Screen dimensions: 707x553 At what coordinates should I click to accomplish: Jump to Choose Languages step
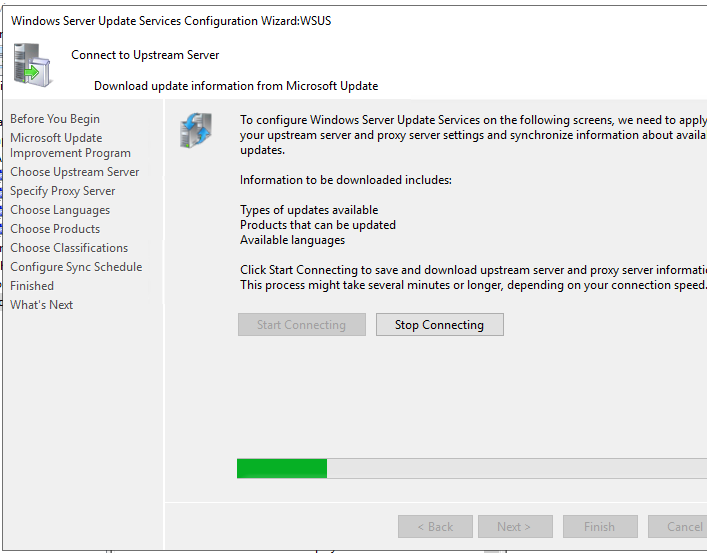(60, 210)
